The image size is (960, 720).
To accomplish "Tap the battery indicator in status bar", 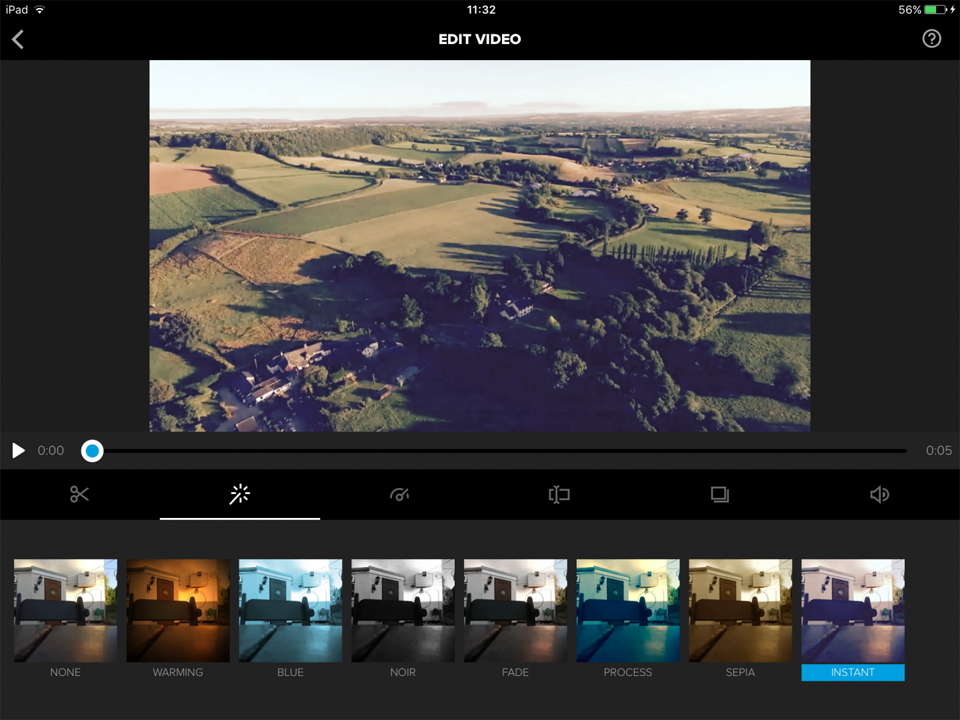I will [x=935, y=10].
